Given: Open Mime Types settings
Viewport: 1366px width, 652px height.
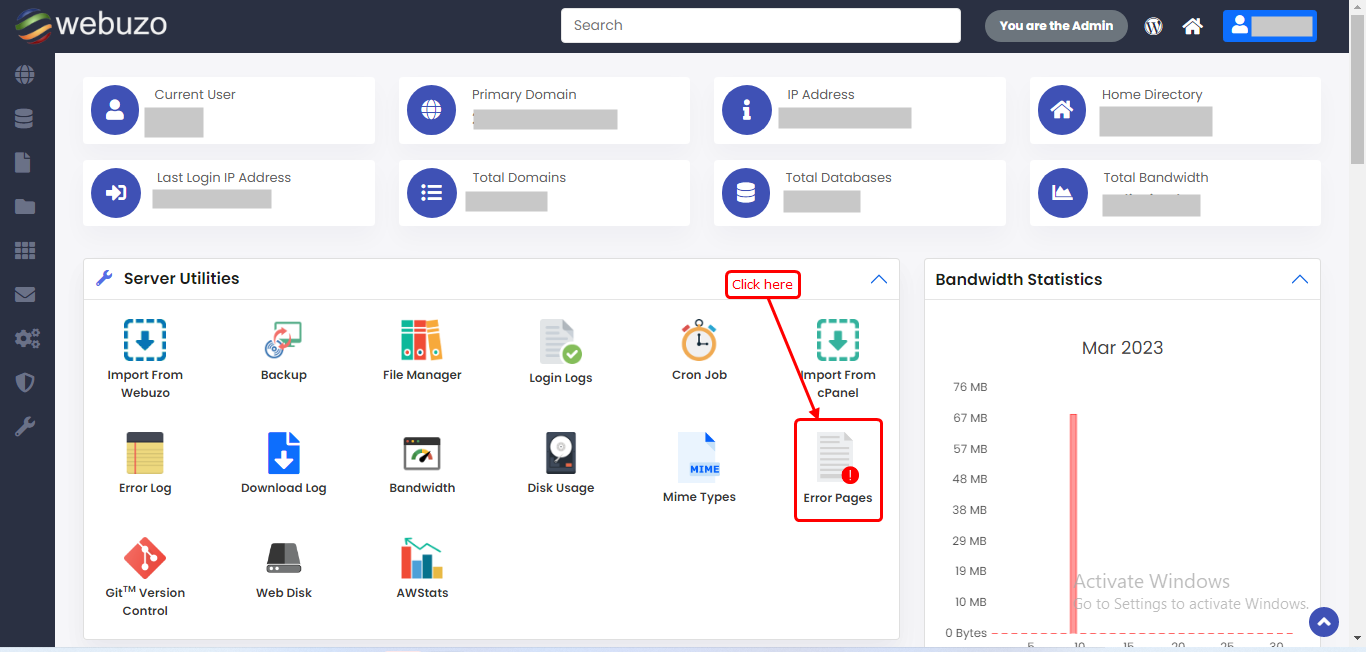Looking at the screenshot, I should point(699,467).
